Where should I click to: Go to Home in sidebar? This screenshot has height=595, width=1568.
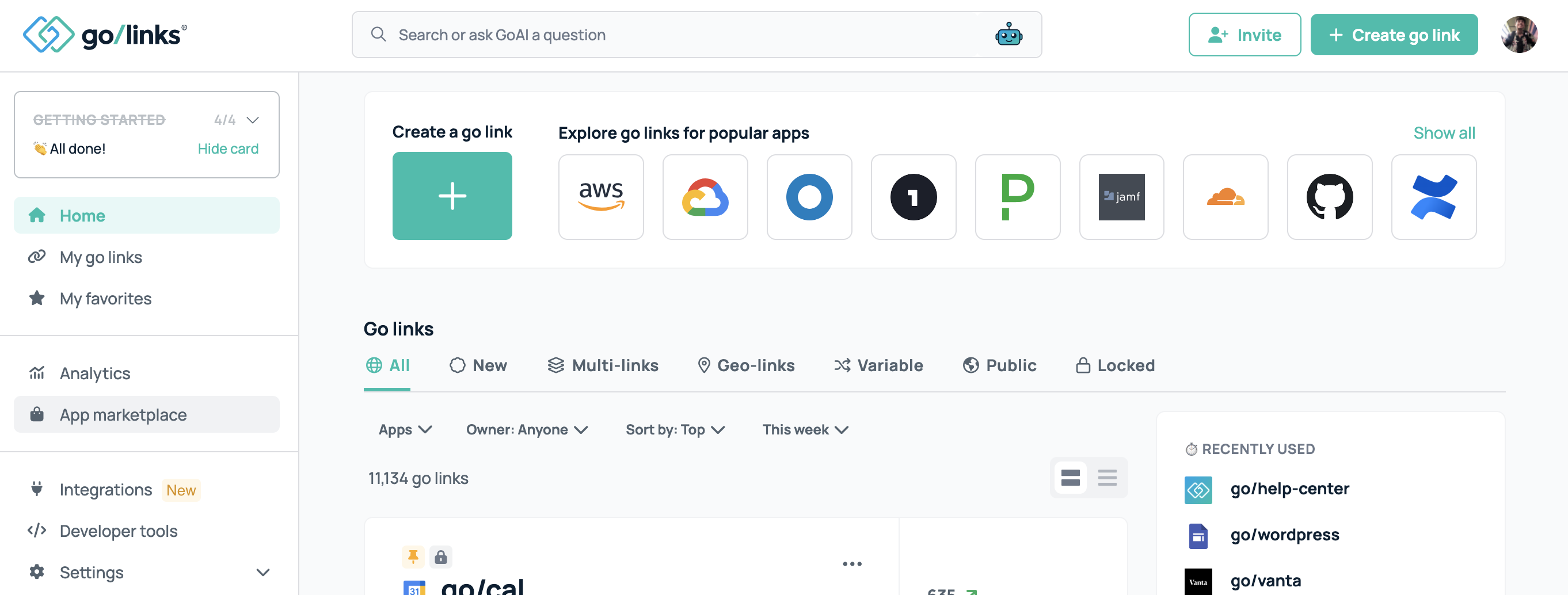coord(147,215)
